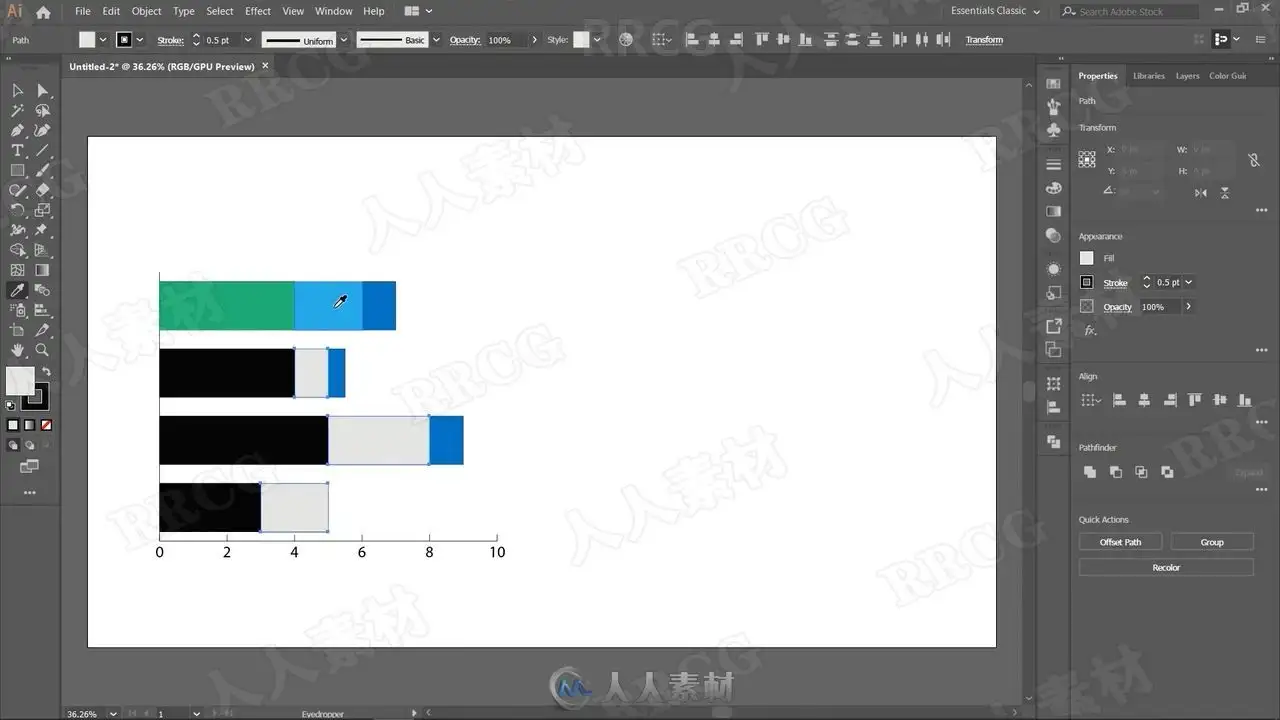Screen dimensions: 1280x720
Task: Click the Pathfinder Minus Front icon
Action: tap(1116, 472)
